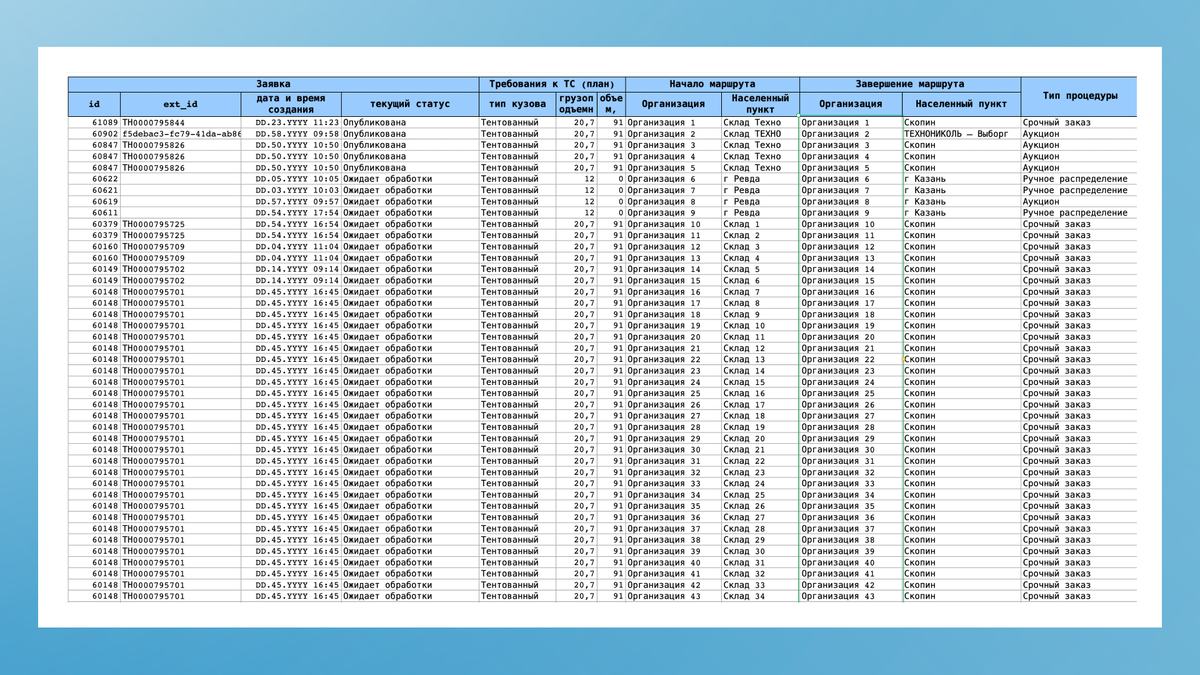The height and width of the screenshot is (675, 1200).
Task: Select the "Склад 34" cell
Action: point(760,596)
